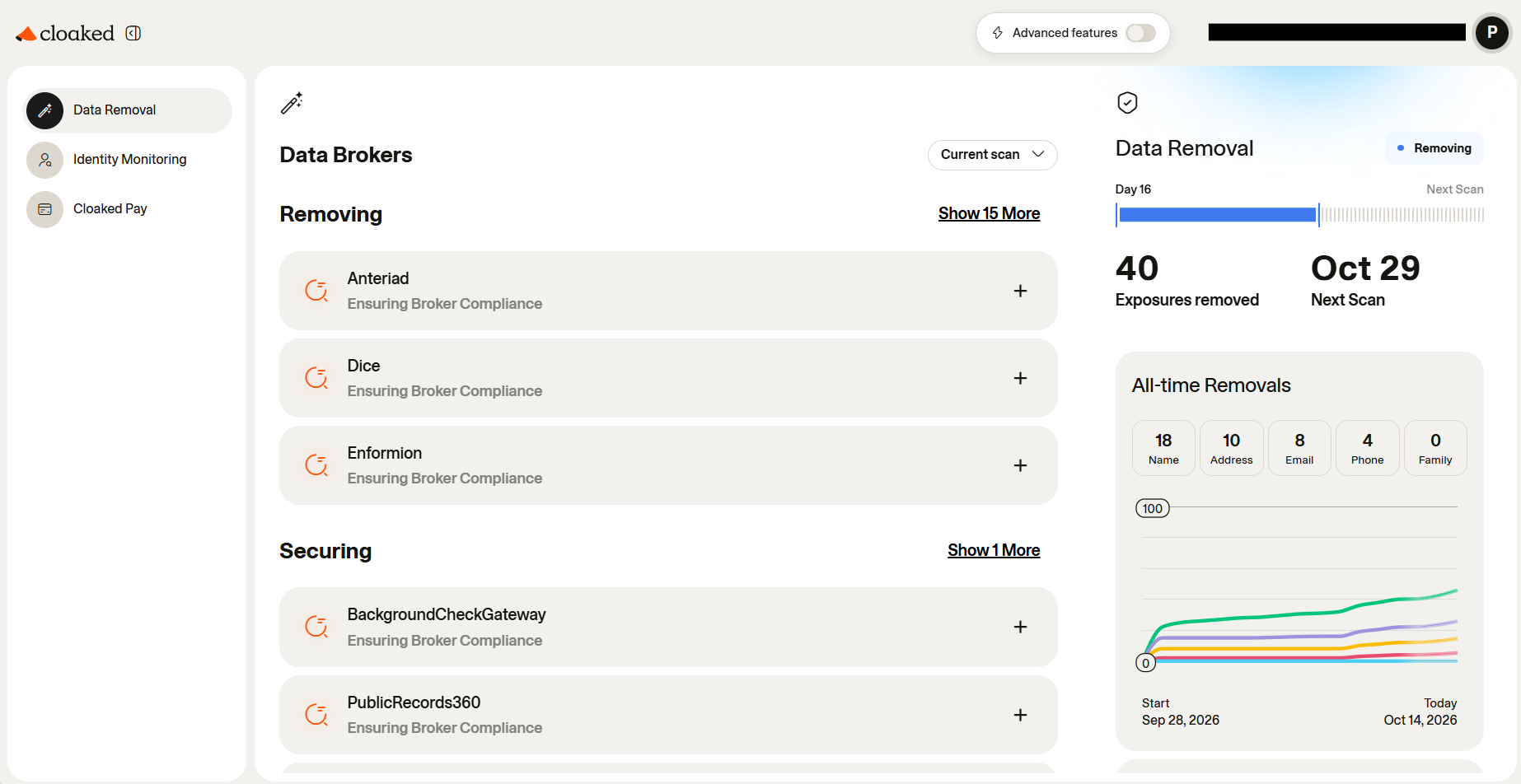Click the shield check icon above Data Removal
Viewport: 1521px width, 784px height.
(x=1127, y=103)
